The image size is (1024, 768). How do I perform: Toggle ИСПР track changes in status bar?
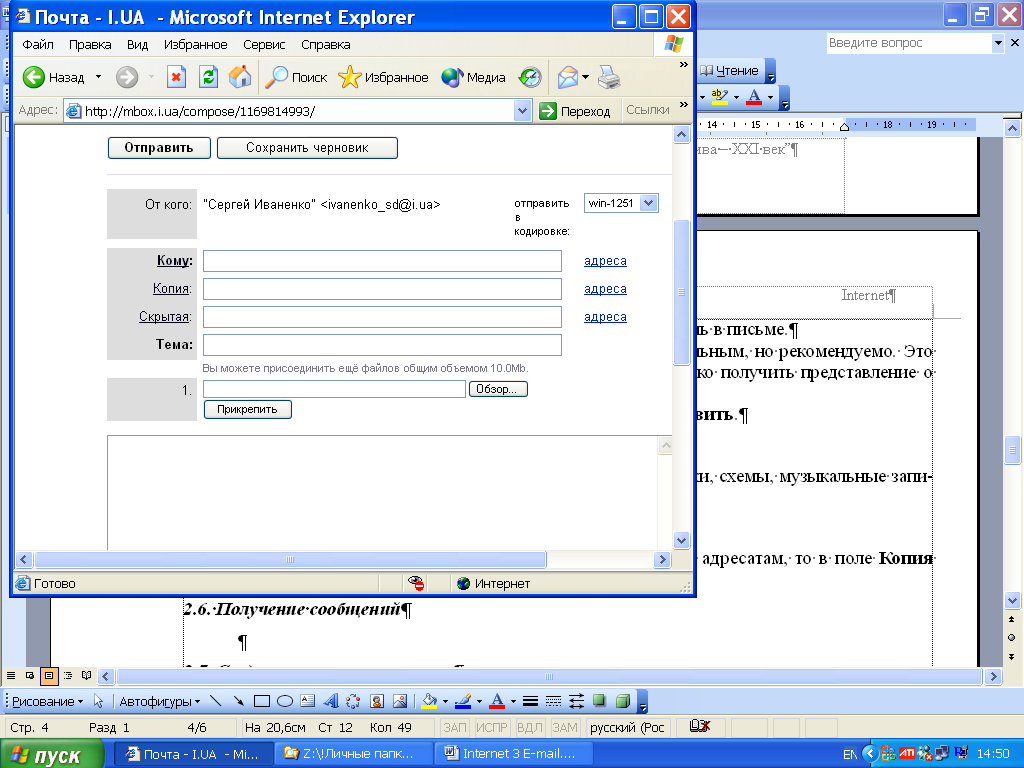pyautogui.click(x=492, y=728)
